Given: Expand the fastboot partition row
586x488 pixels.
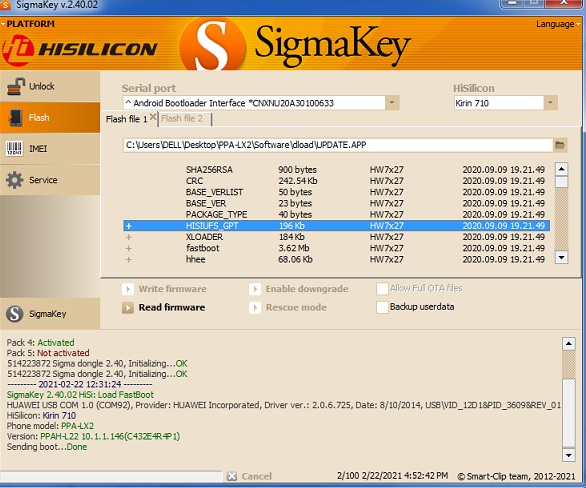Looking at the screenshot, I should point(129,248).
